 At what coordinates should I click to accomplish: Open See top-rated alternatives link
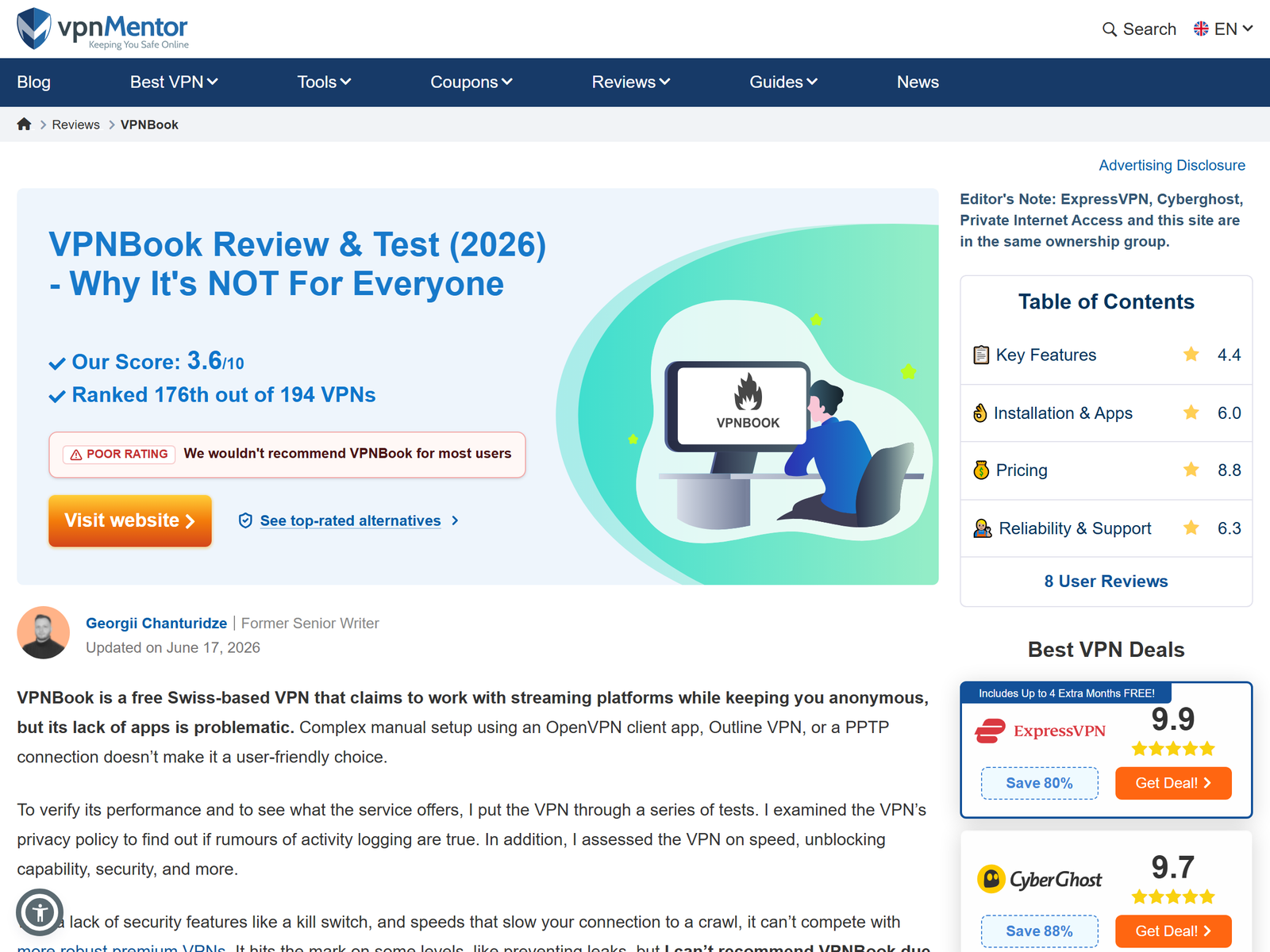(350, 520)
